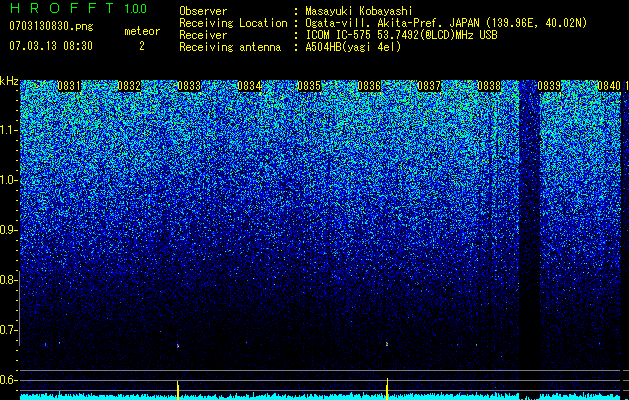Click the Receiver field label

click(203, 35)
